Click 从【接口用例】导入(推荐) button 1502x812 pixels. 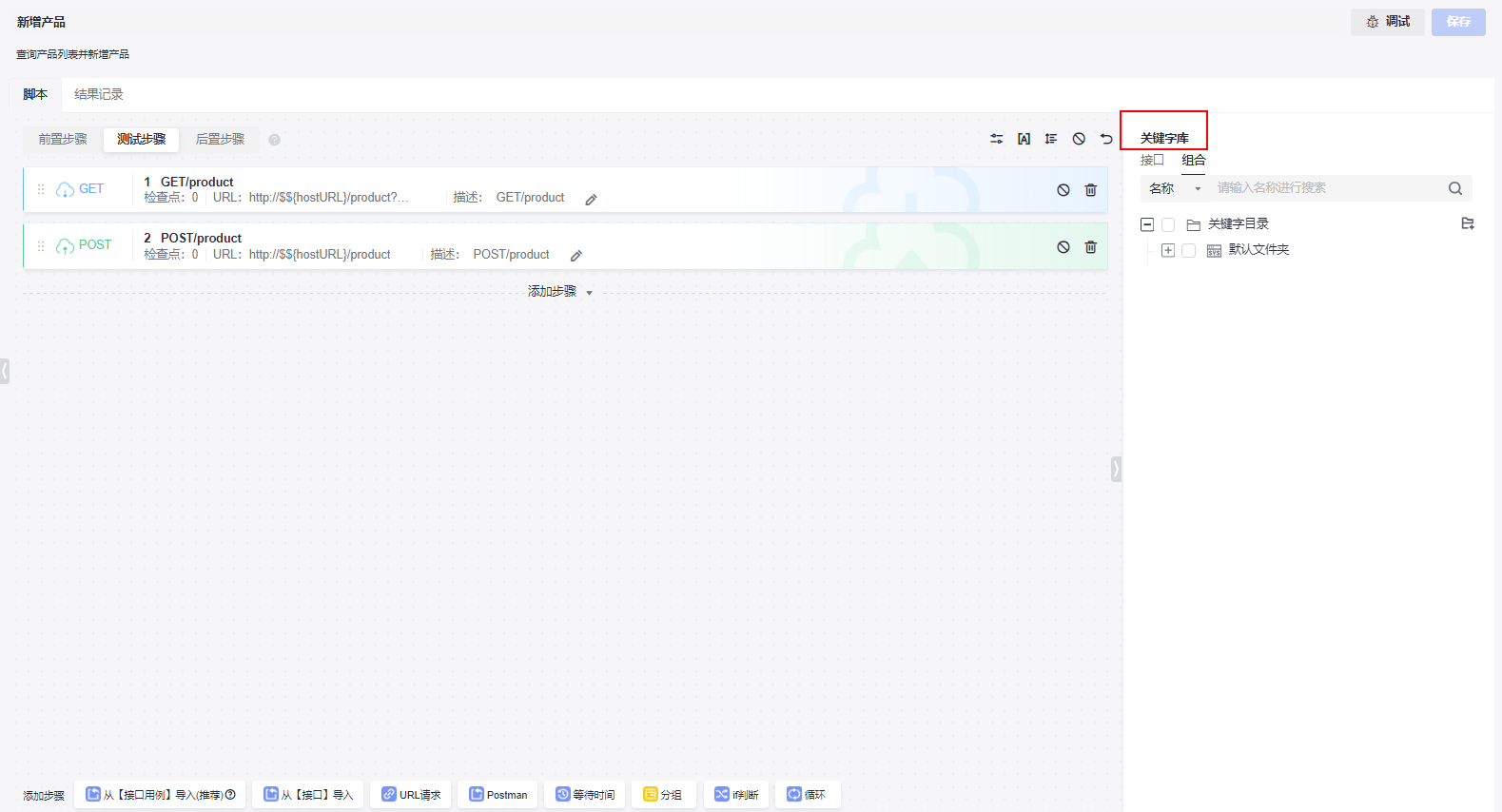click(160, 795)
